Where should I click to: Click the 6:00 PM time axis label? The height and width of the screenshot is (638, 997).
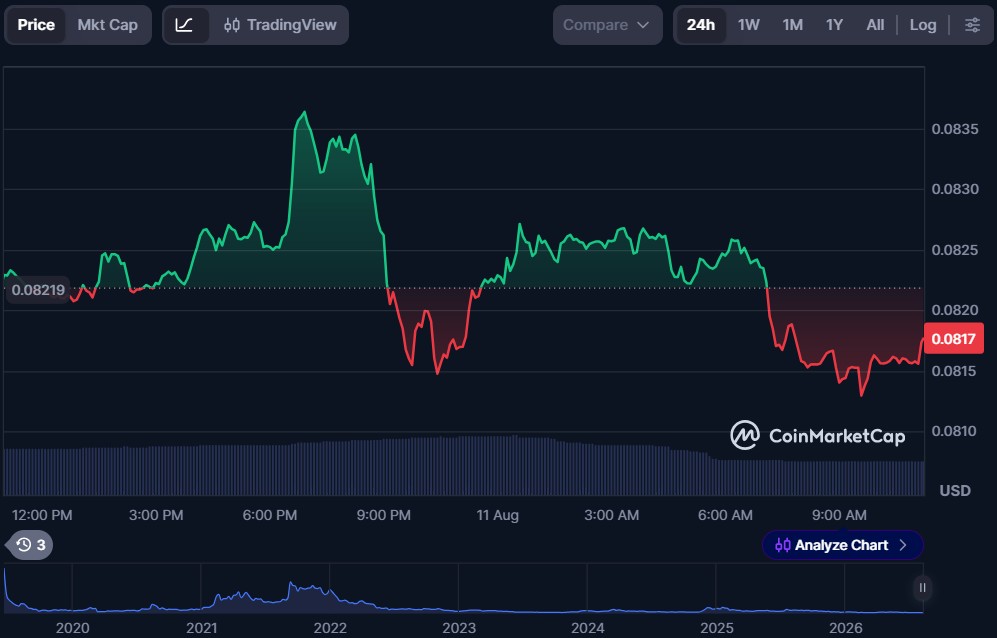click(x=270, y=515)
